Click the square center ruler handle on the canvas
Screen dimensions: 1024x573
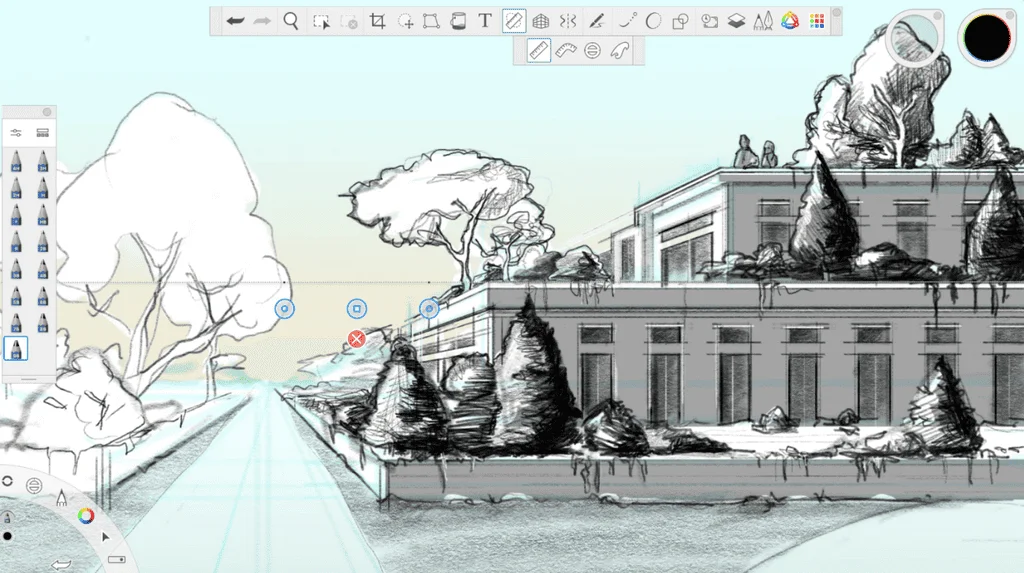(357, 308)
